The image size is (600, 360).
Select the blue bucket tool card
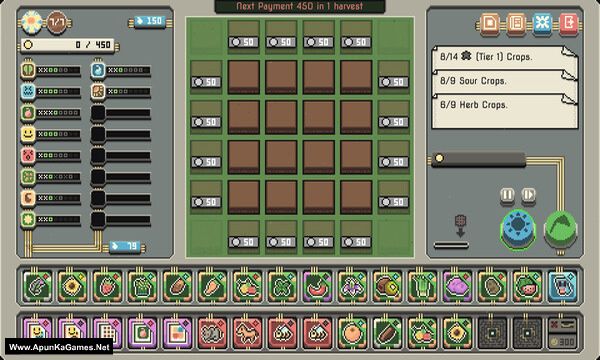562,287
